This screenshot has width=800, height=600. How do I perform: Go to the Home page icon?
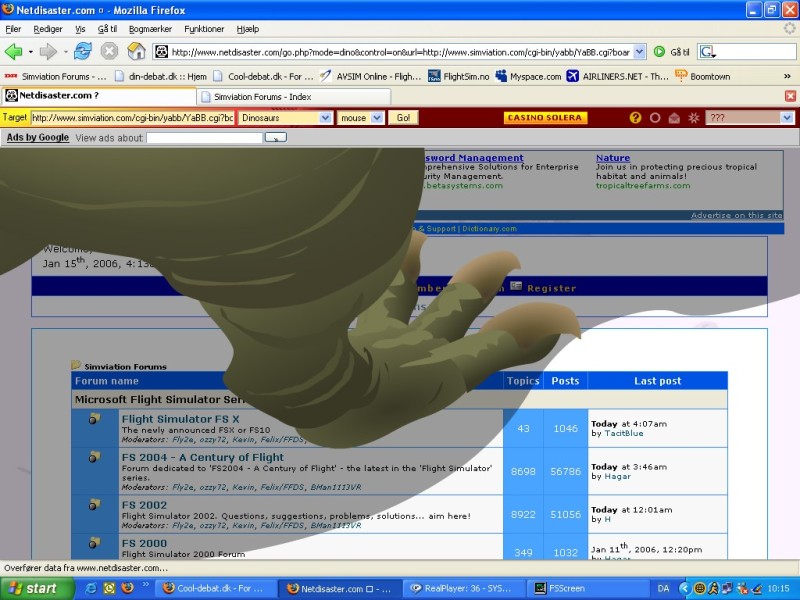(136, 52)
